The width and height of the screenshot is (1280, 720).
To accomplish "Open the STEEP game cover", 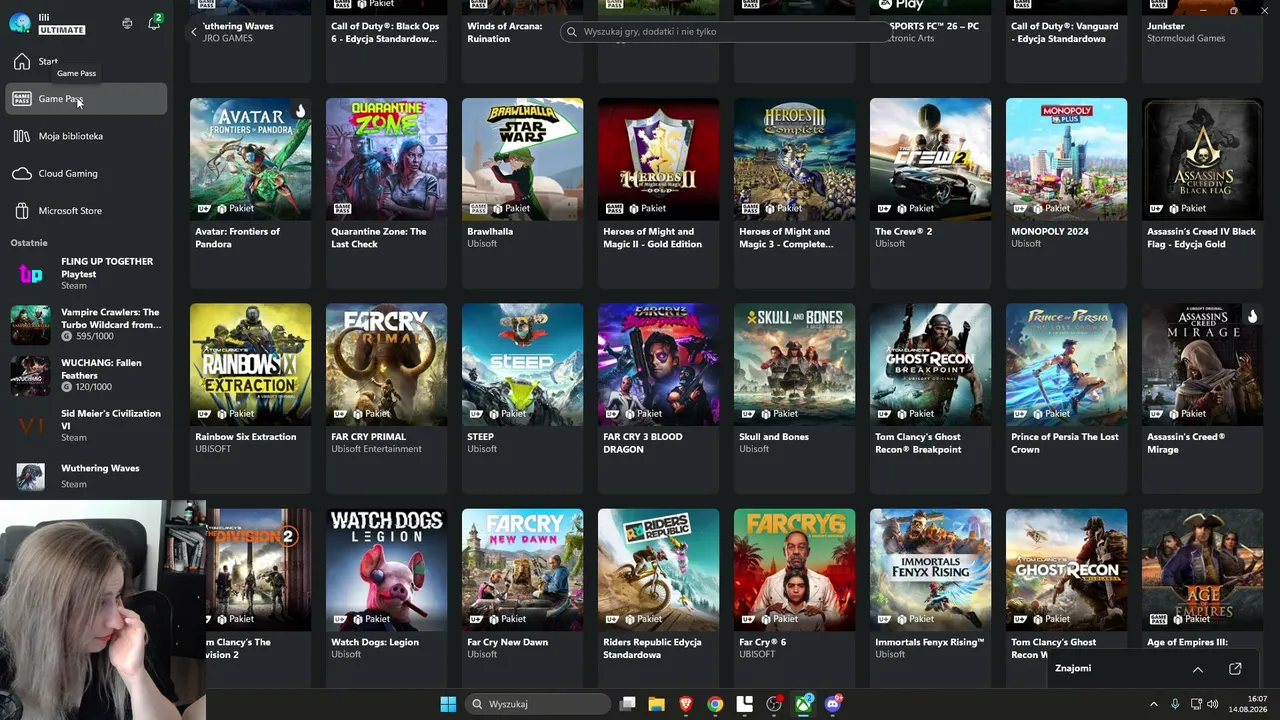I will pyautogui.click(x=522, y=364).
